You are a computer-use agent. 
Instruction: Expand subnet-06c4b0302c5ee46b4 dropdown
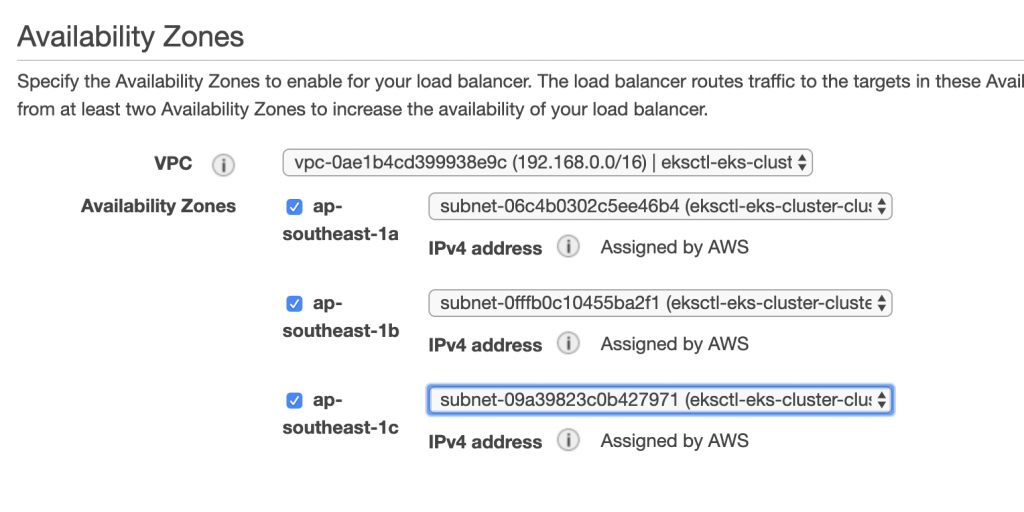point(660,207)
